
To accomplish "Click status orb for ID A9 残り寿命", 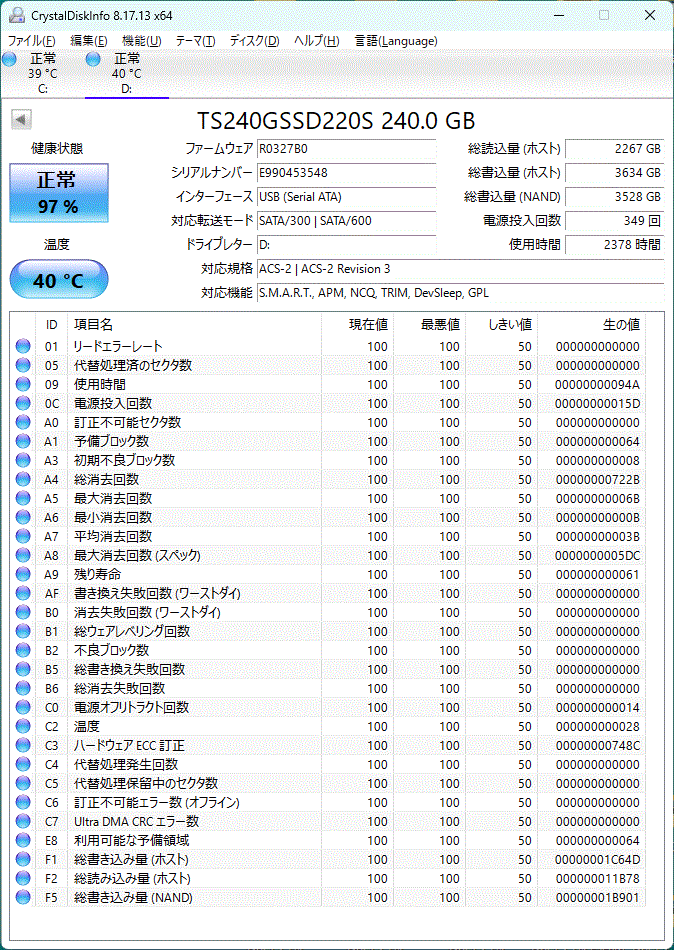I will 23,574.
